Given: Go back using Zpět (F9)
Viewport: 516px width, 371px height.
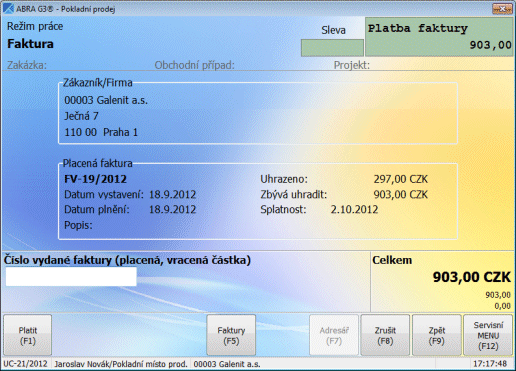Looking at the screenshot, I should pos(437,335).
